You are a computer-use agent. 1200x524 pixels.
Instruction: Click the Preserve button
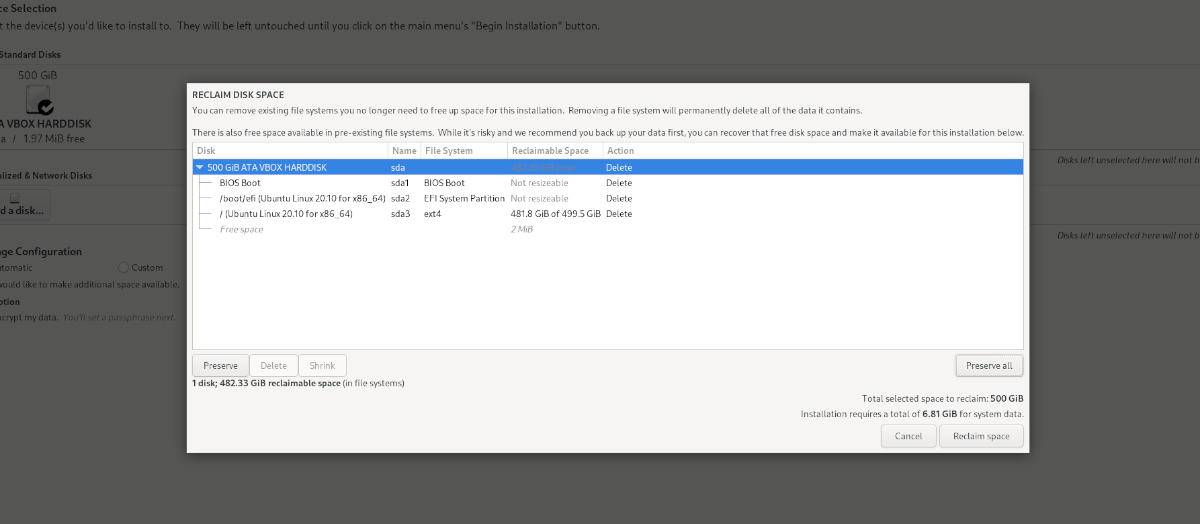coord(220,366)
